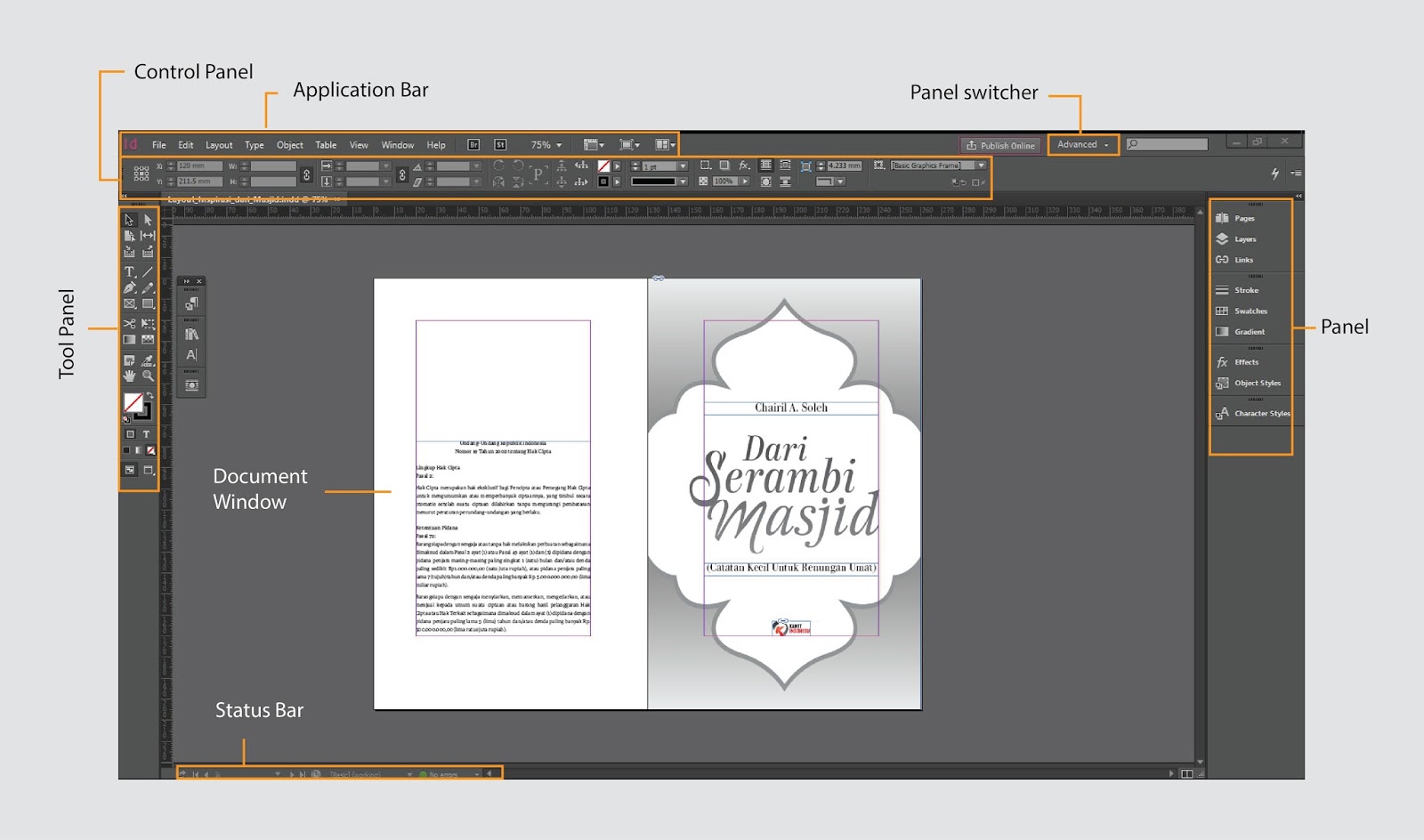Select the Eyedropper tool
The image size is (1424, 840).
point(148,360)
